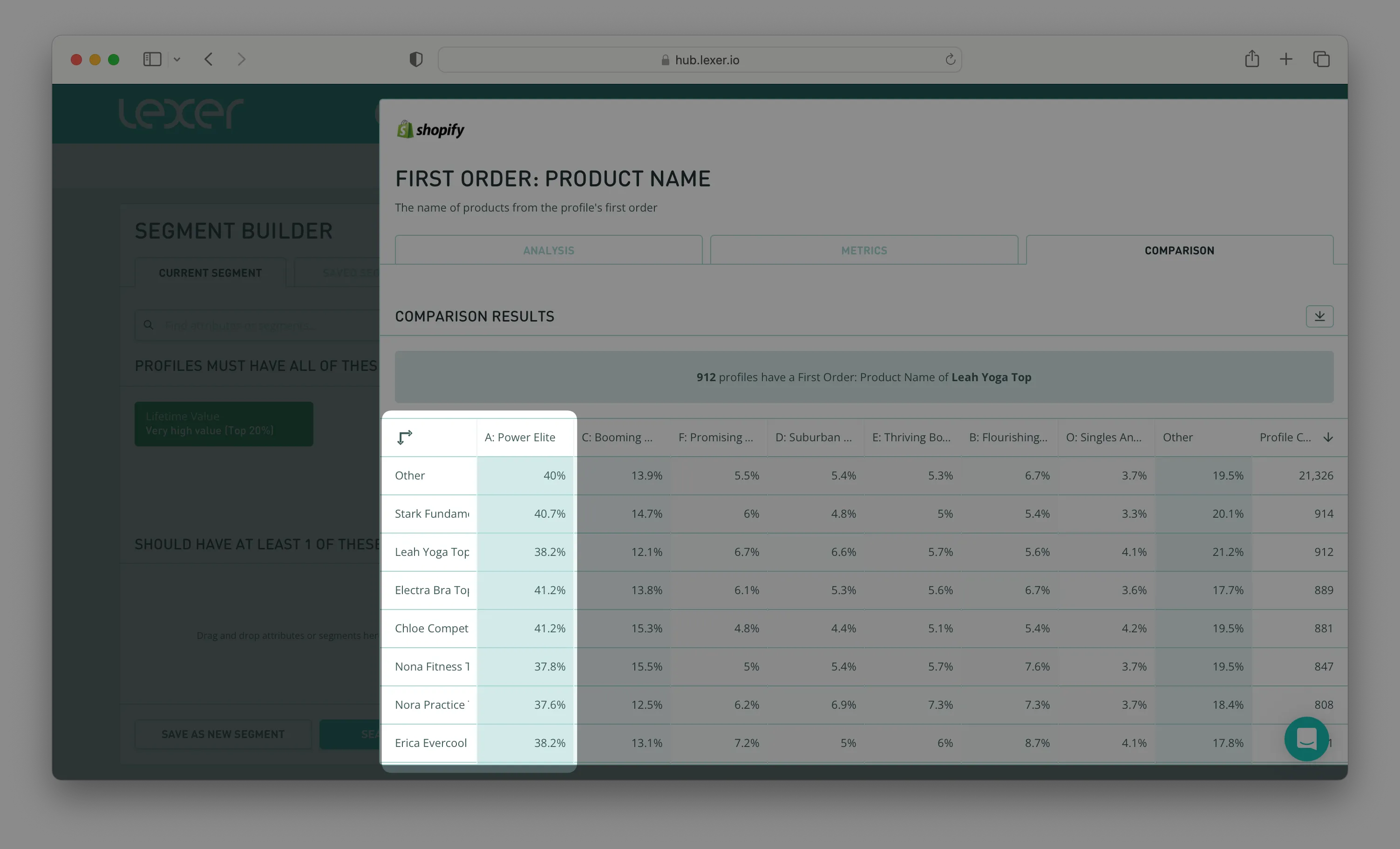The width and height of the screenshot is (1400, 849).
Task: Click the swap axes arrow icon
Action: pos(404,437)
